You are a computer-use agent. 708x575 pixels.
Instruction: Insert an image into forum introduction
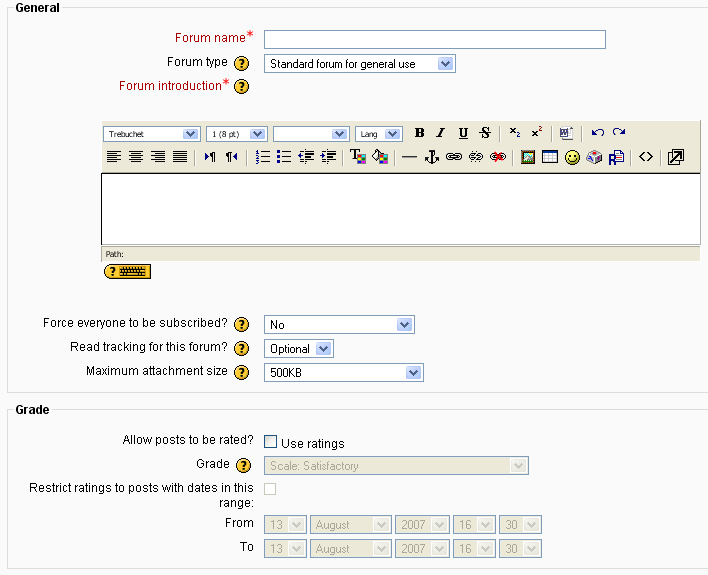click(528, 157)
